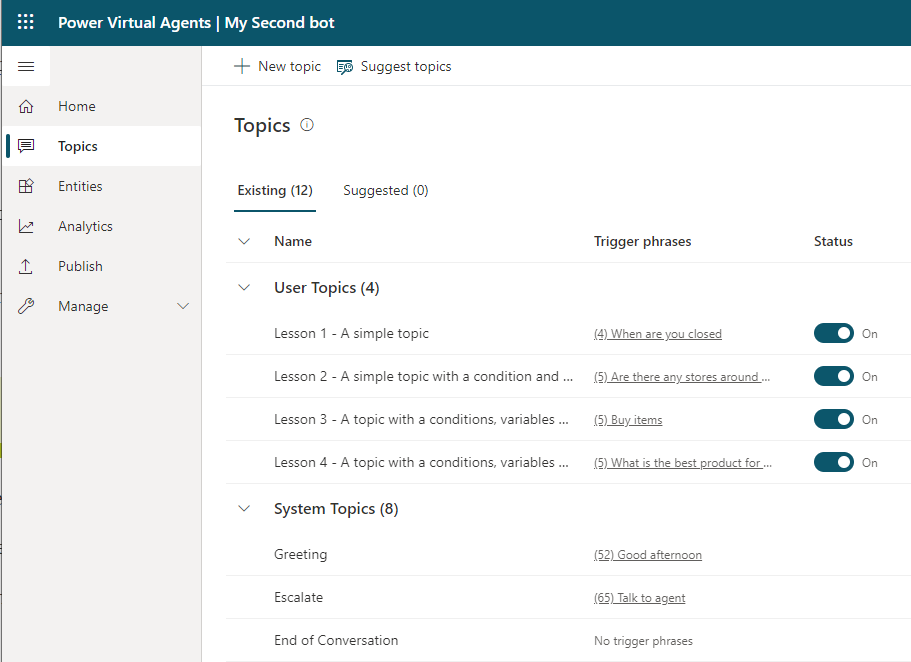Click the chevron beside Name column header
911x662 pixels.
click(245, 241)
